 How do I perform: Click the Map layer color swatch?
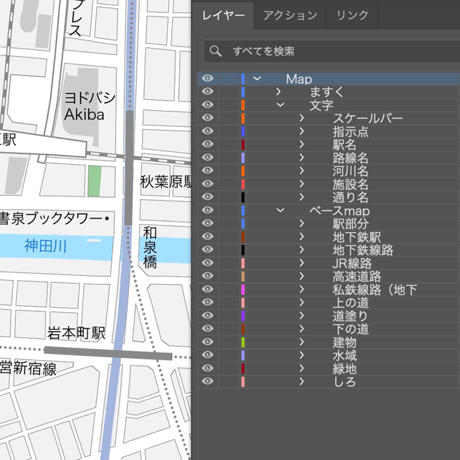243,79
